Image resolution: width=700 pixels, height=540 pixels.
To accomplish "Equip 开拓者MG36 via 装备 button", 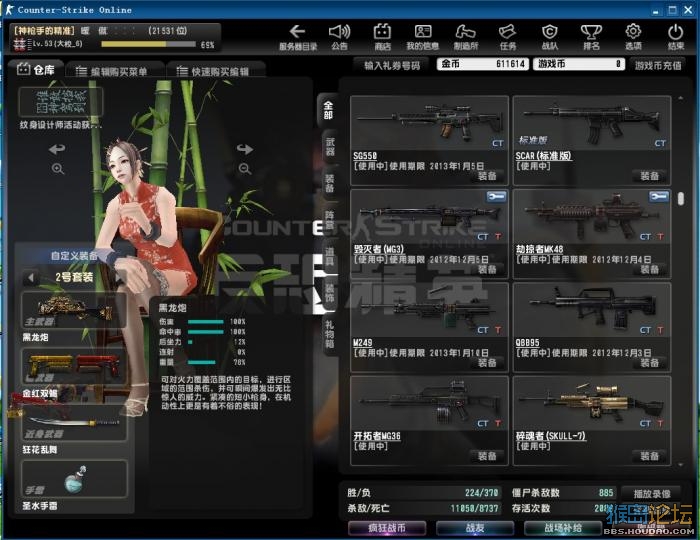I will click(x=487, y=456).
